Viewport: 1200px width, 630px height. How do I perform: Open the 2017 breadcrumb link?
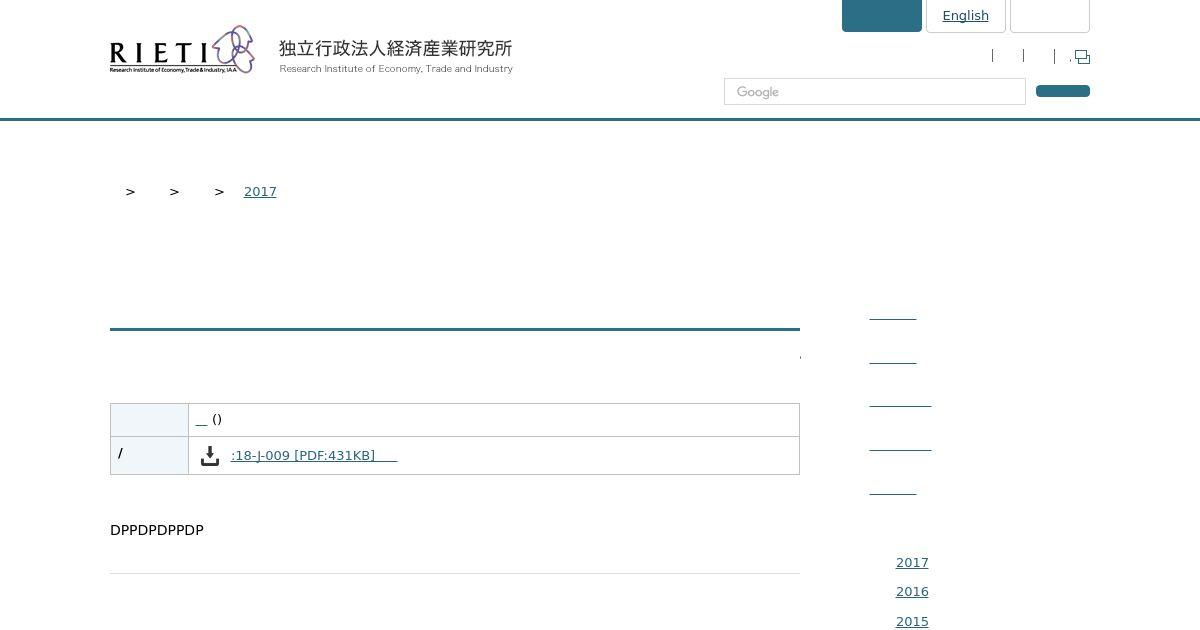pyautogui.click(x=260, y=192)
